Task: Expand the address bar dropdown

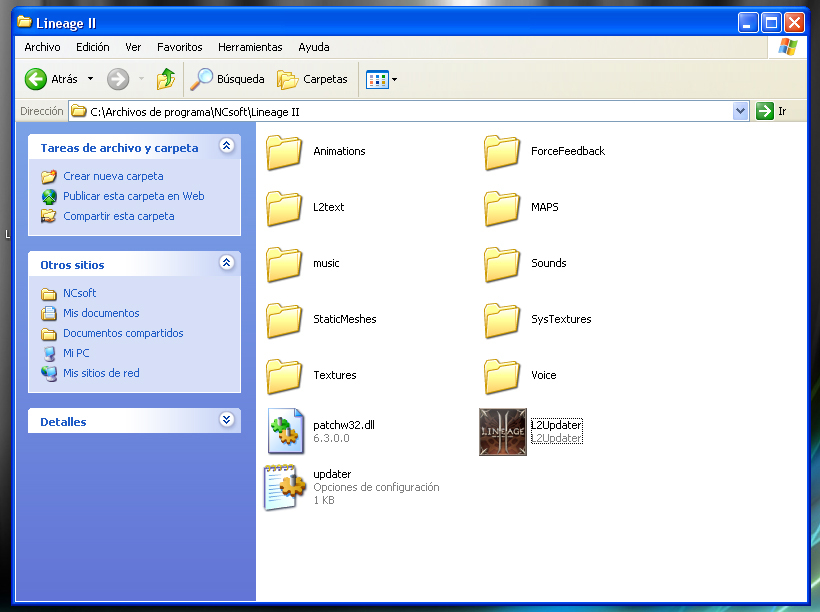Action: tap(740, 111)
